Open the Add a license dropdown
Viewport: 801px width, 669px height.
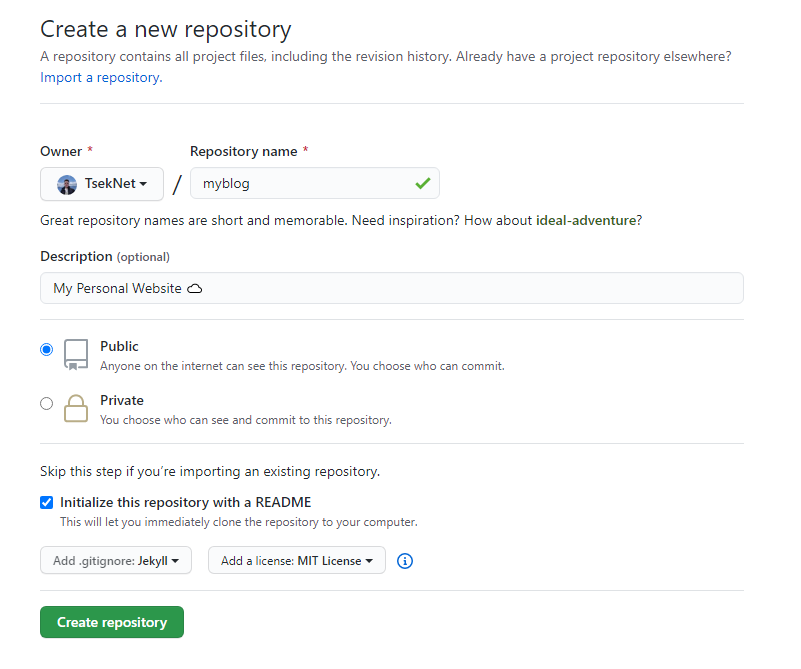click(x=296, y=561)
